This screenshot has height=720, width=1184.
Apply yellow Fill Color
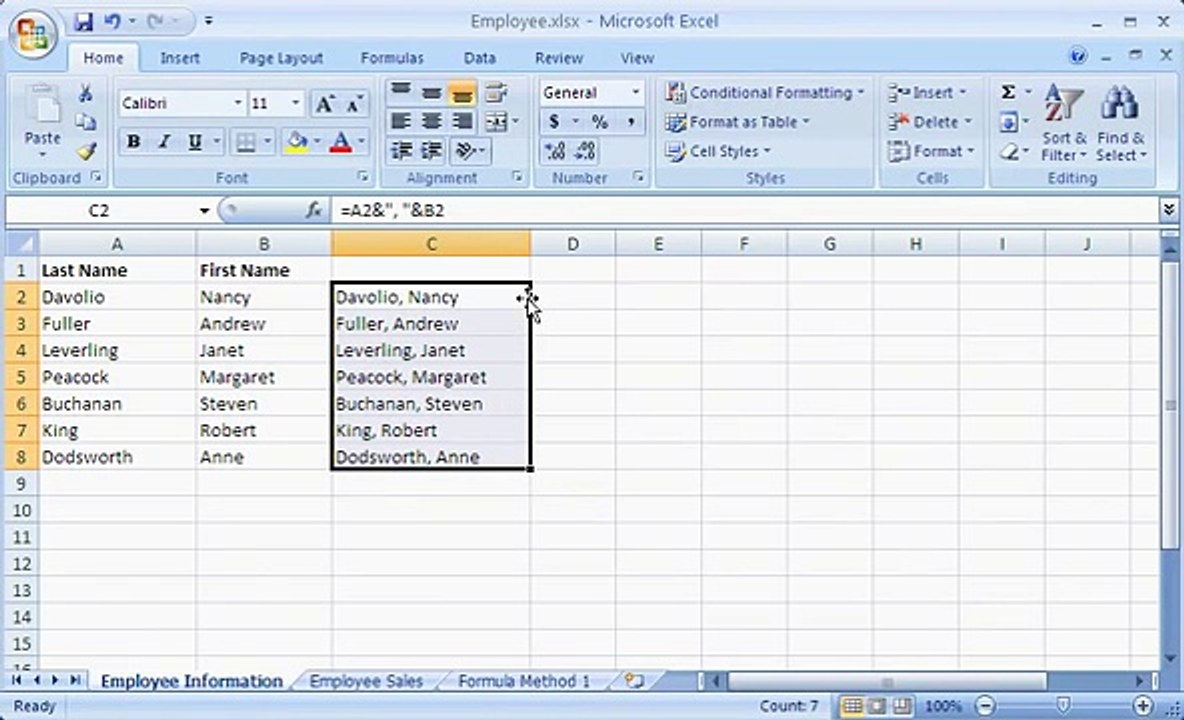point(297,141)
